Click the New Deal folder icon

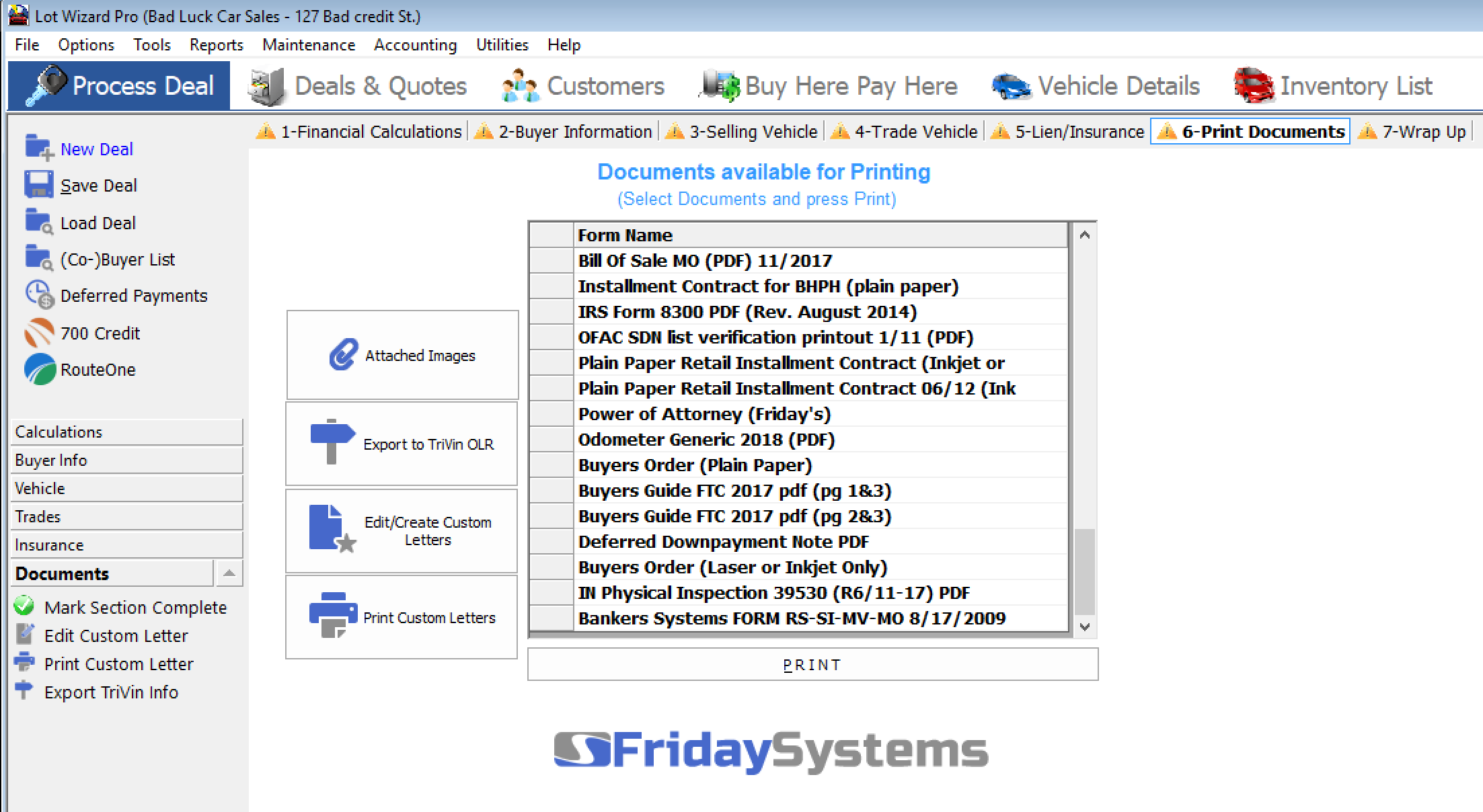pyautogui.click(x=38, y=148)
